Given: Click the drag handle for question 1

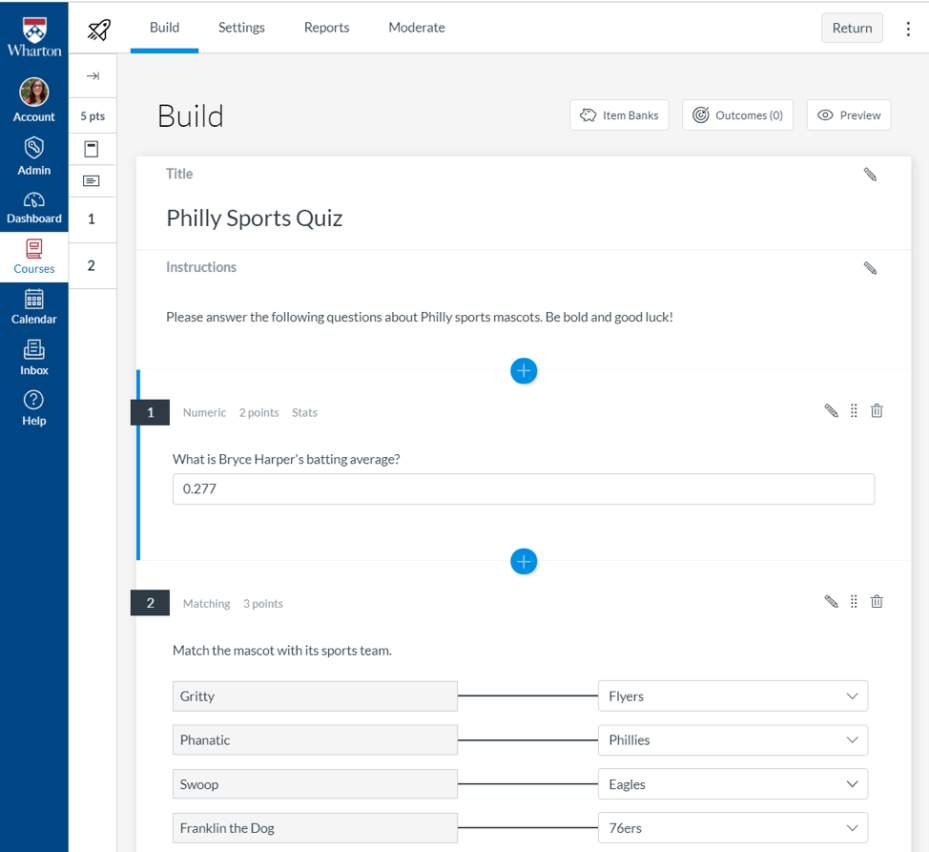Looking at the screenshot, I should tap(854, 411).
